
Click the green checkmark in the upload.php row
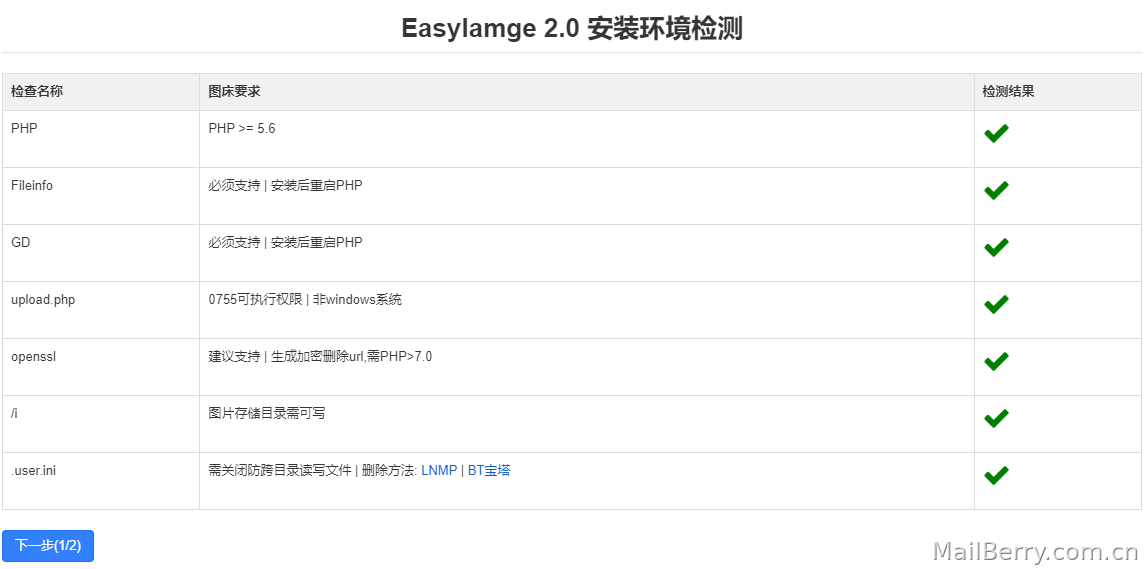click(996, 305)
